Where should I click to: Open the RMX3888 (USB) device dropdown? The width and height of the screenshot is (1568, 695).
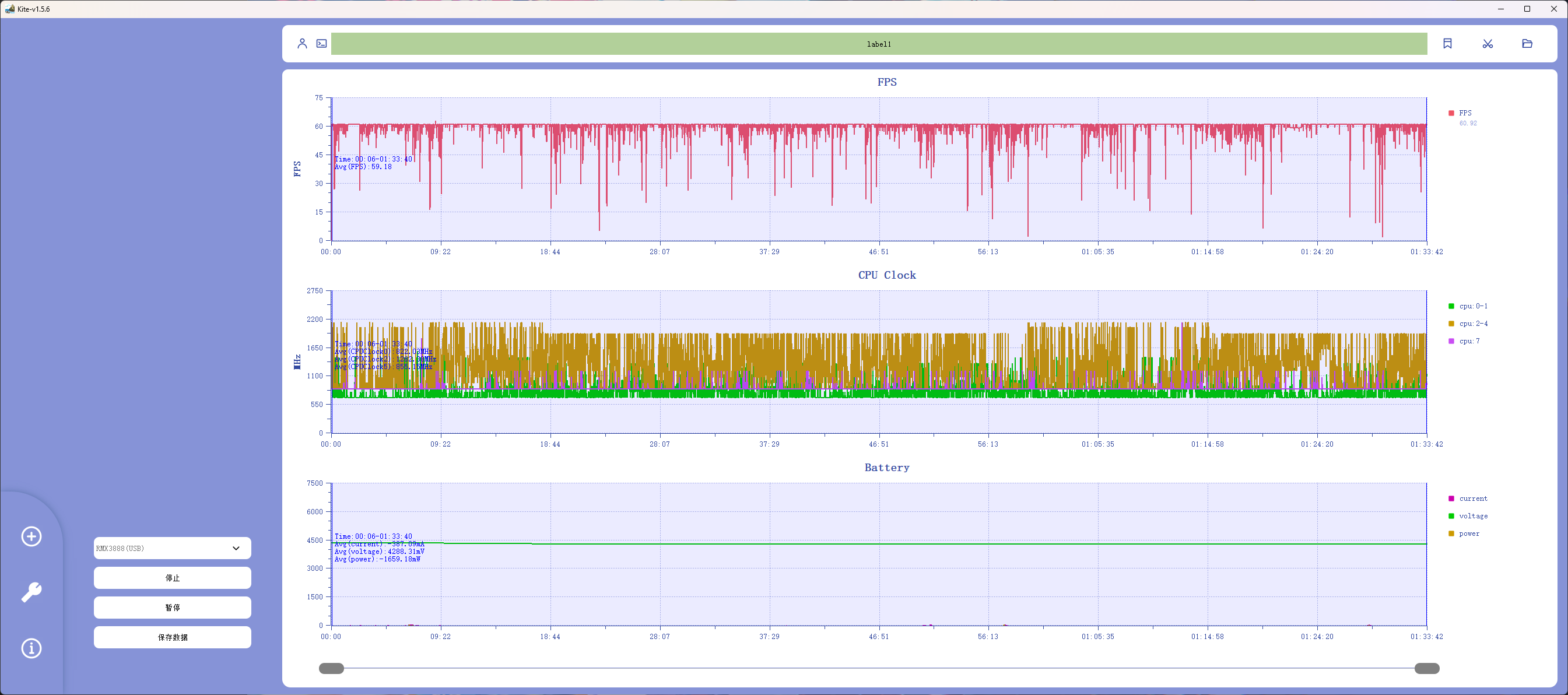[x=172, y=548]
